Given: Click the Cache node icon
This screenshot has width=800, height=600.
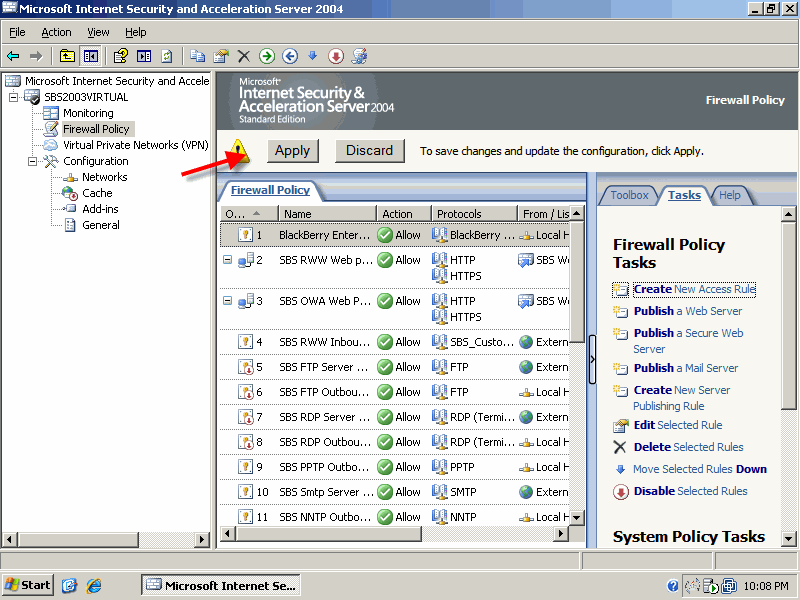Looking at the screenshot, I should [69, 193].
